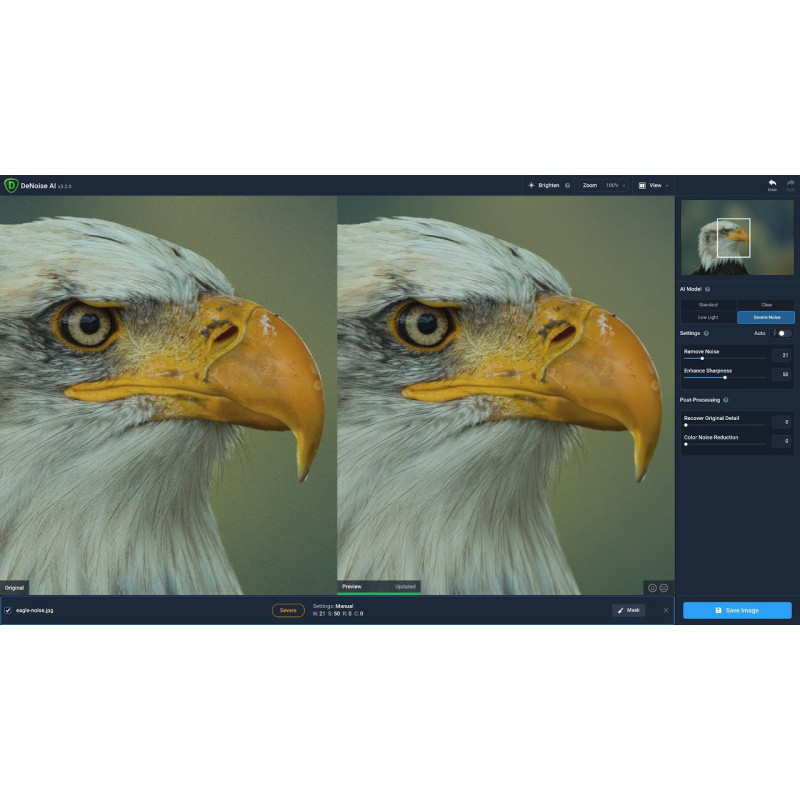800x800 pixels.
Task: Choose the Clear AI model
Action: (x=766, y=304)
